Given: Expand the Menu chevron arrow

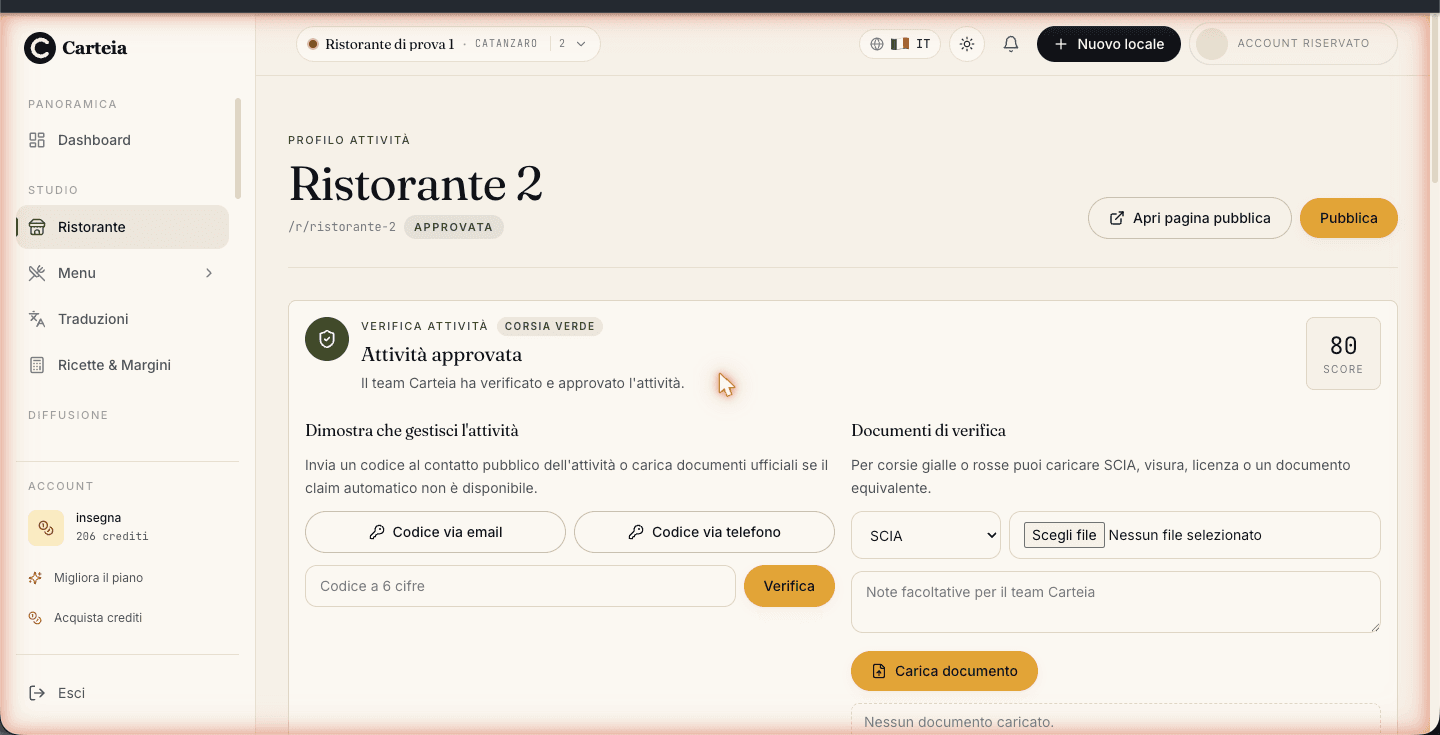Looking at the screenshot, I should (x=209, y=273).
